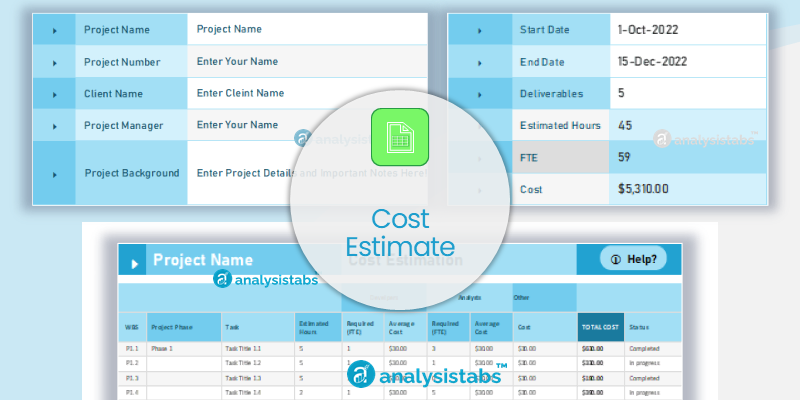Select the FTE value '59'
This screenshot has height=400, width=800.
[688, 157]
